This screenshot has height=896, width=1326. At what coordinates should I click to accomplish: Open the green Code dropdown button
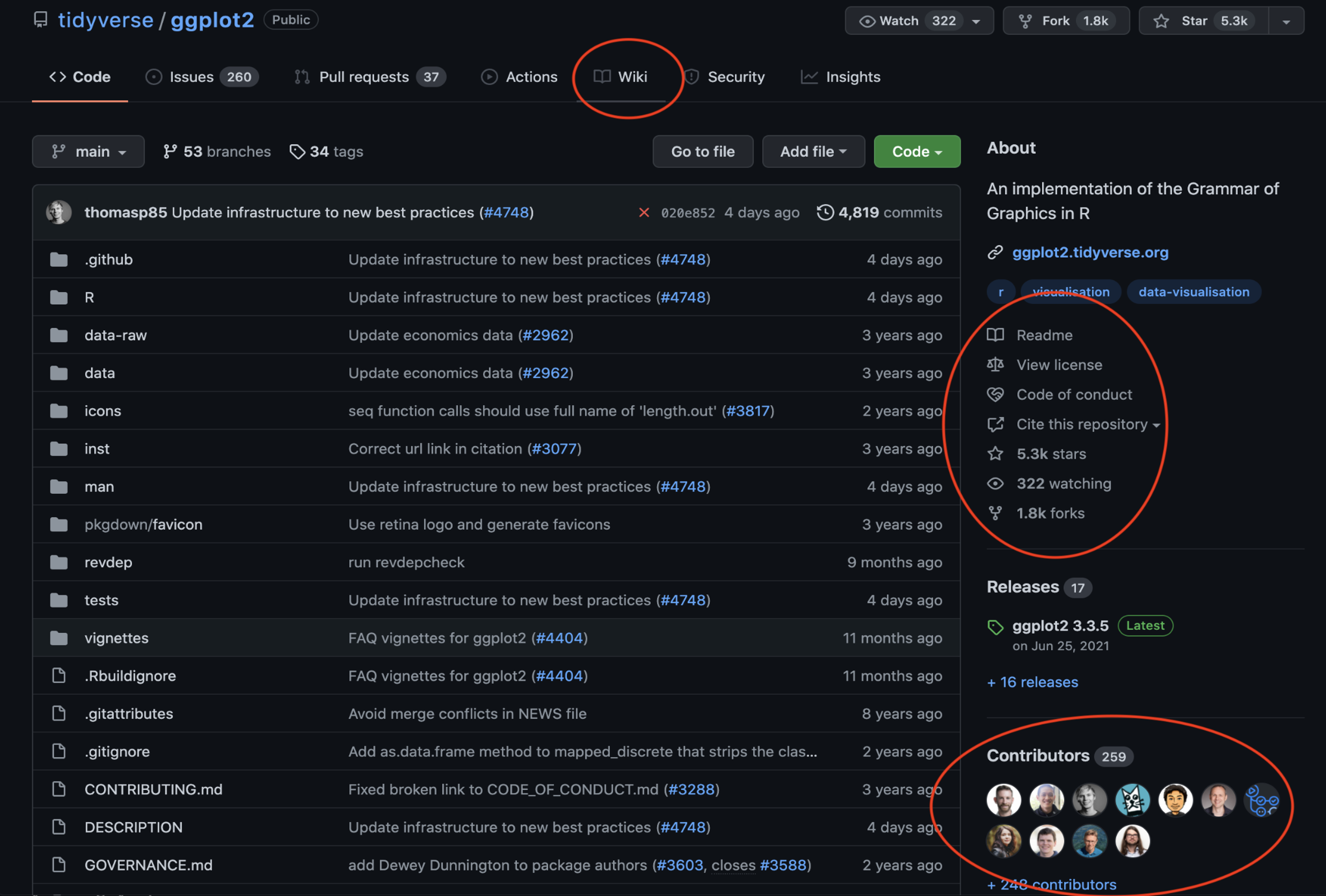(917, 151)
